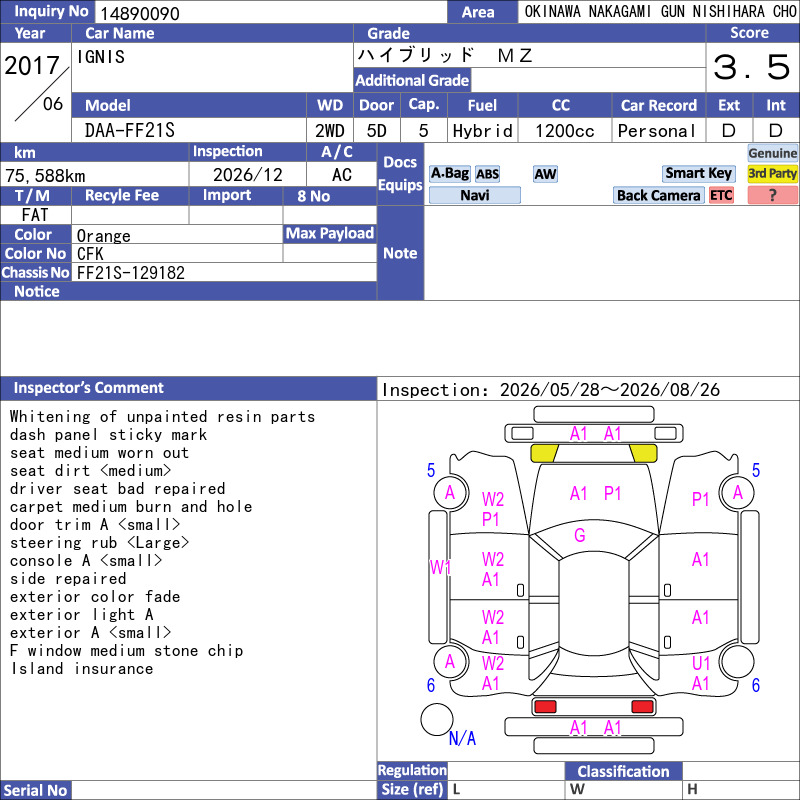The image size is (800, 800).
Task: Toggle the yellow 3rd Party badge
Action: point(772,174)
